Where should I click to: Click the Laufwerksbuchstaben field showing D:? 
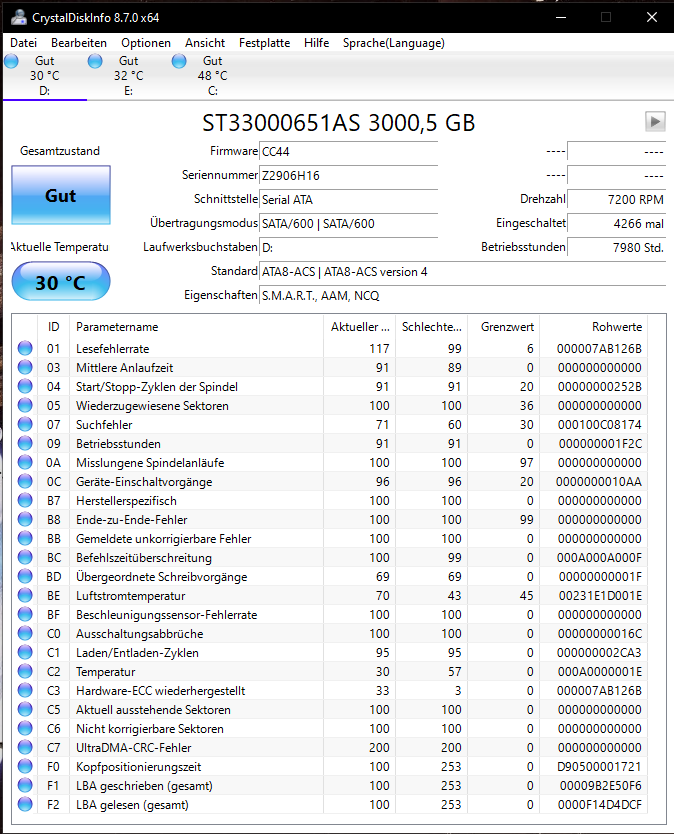[348, 247]
